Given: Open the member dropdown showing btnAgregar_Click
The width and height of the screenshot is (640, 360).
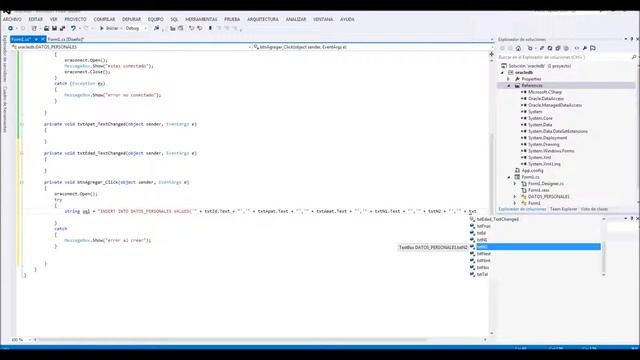Looking at the screenshot, I should tap(371, 47).
